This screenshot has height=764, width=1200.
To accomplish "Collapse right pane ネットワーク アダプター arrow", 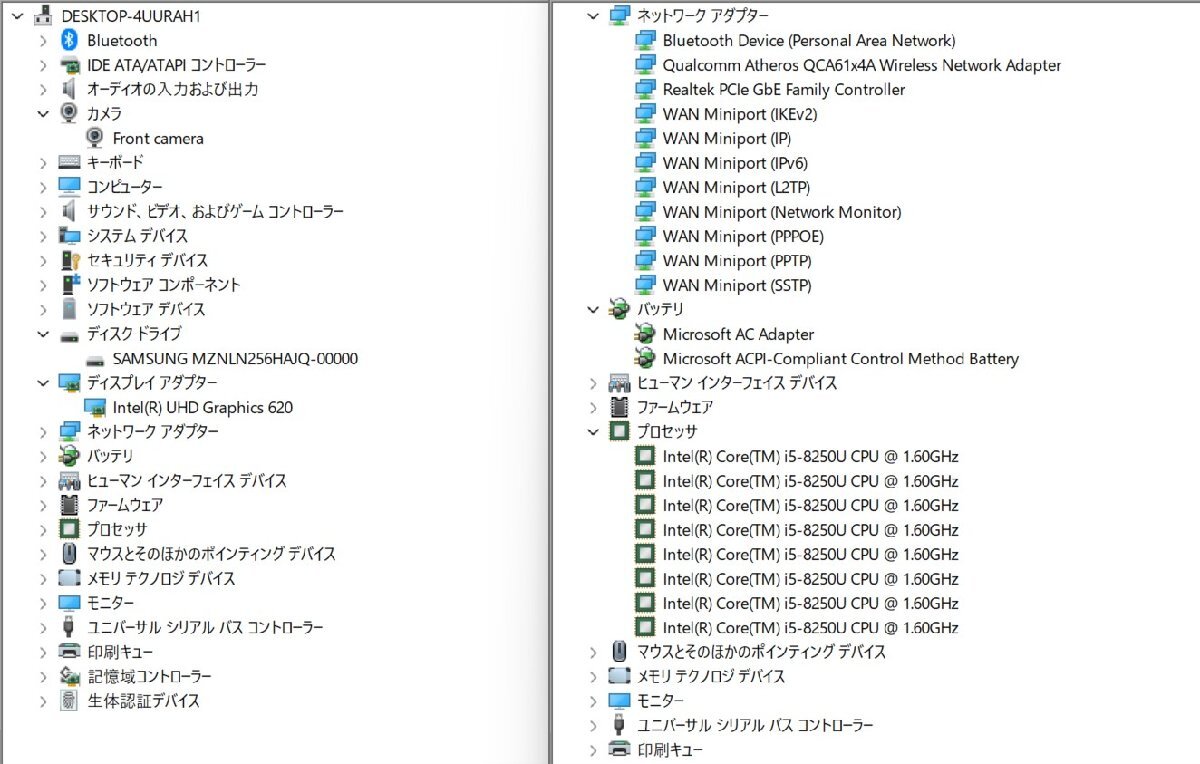I will (594, 16).
